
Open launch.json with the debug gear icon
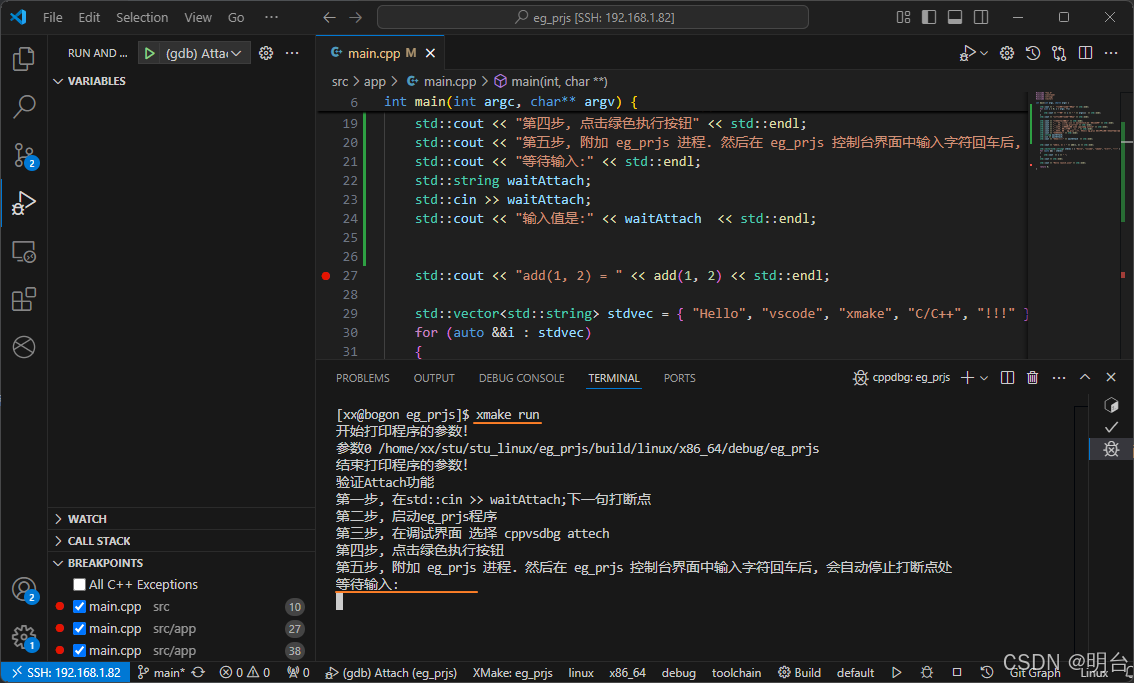pos(266,53)
